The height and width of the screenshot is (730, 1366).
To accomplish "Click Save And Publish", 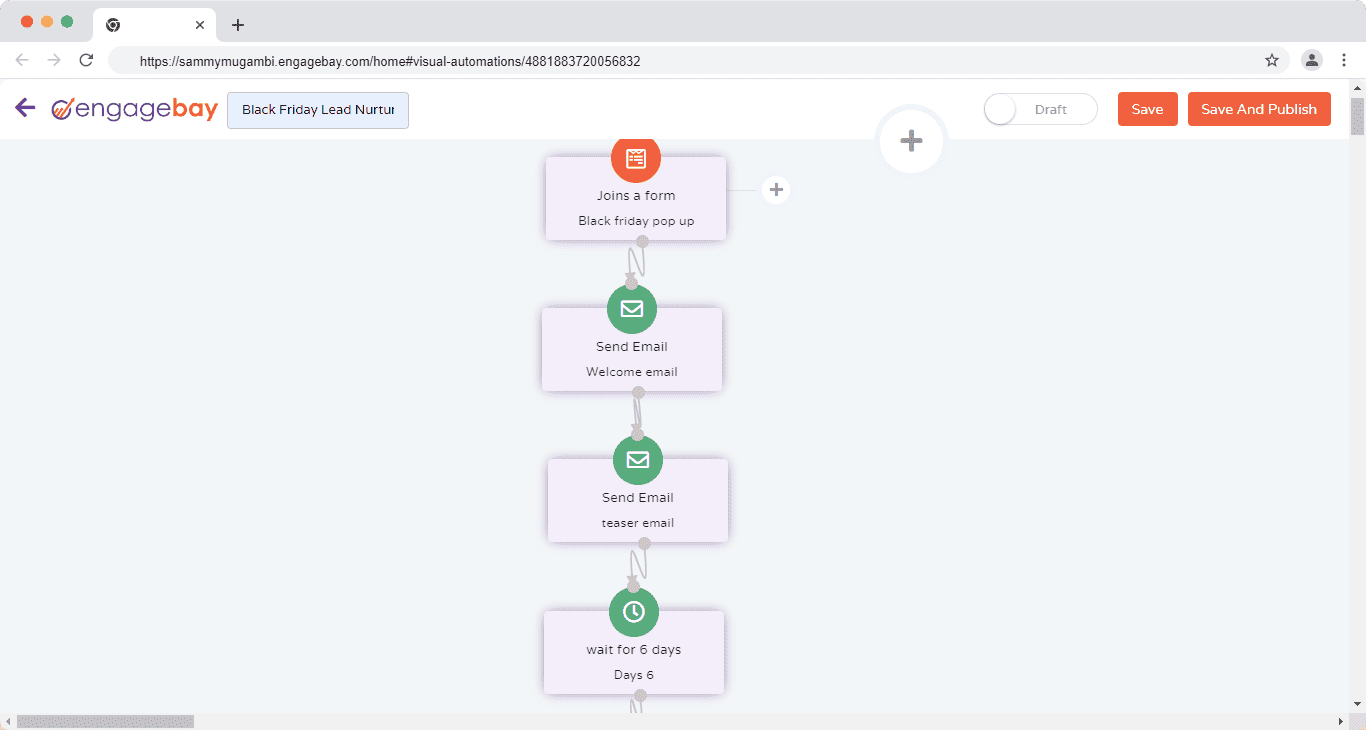I will pos(1259,109).
